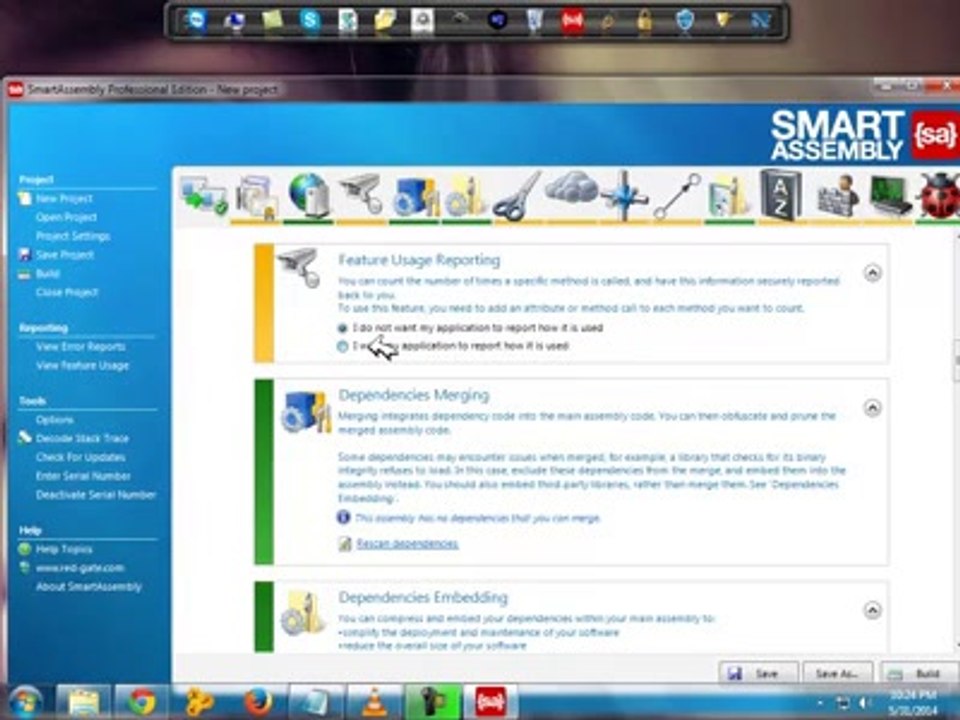This screenshot has height=720, width=960.
Task: Open Google Chrome from the taskbar
Action: 142,702
